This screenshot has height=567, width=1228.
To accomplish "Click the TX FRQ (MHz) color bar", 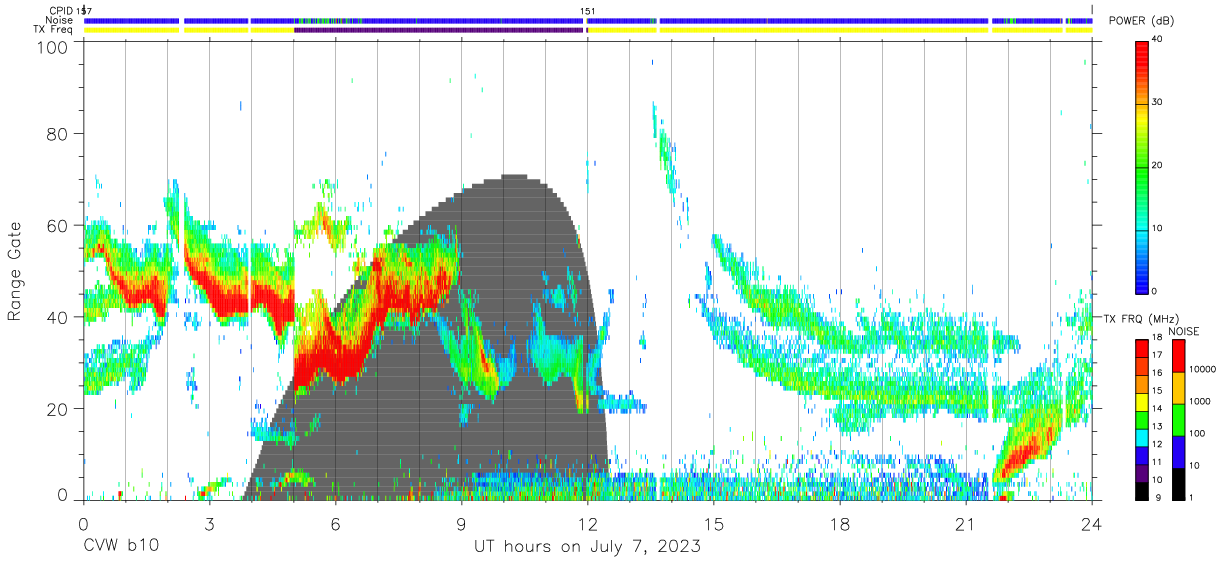I will [x=1142, y=420].
